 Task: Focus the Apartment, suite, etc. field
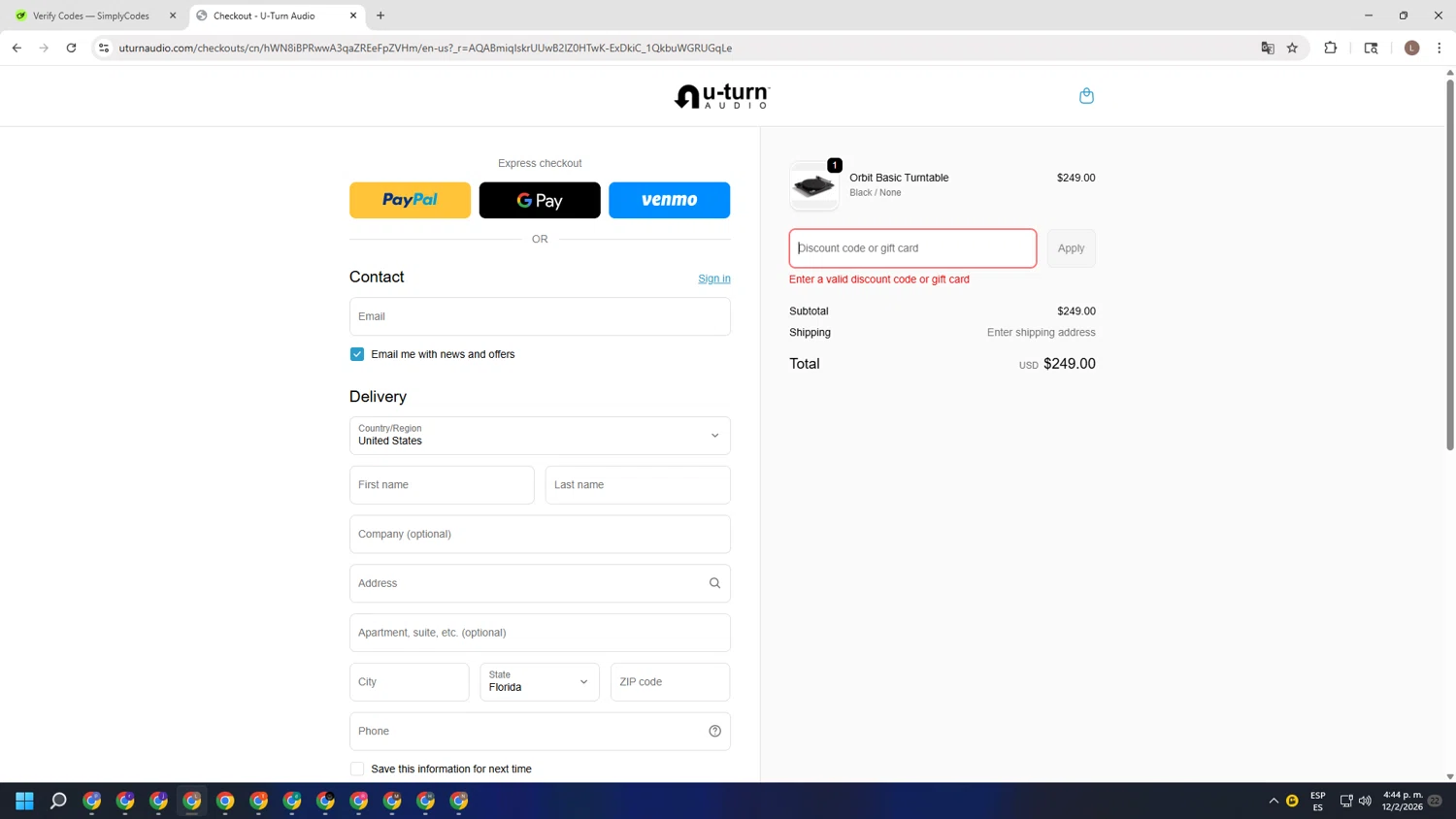(x=540, y=633)
